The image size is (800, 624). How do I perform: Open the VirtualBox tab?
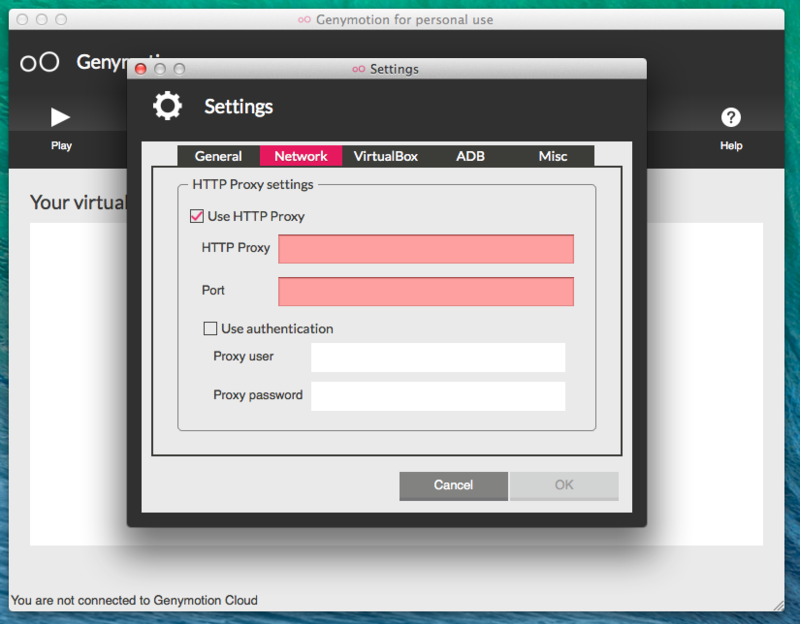point(386,156)
